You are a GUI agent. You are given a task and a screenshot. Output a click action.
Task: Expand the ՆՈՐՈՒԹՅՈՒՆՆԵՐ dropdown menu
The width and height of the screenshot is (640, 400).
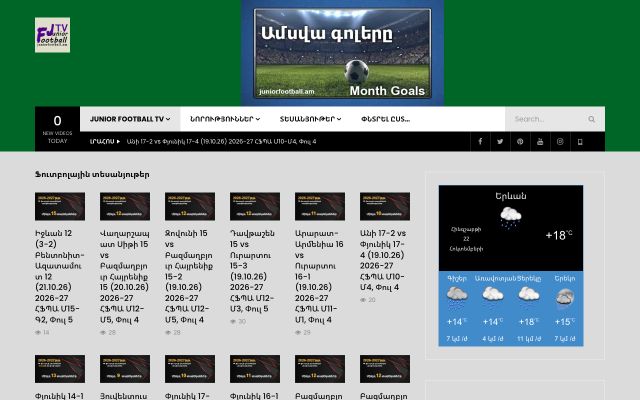coord(225,119)
